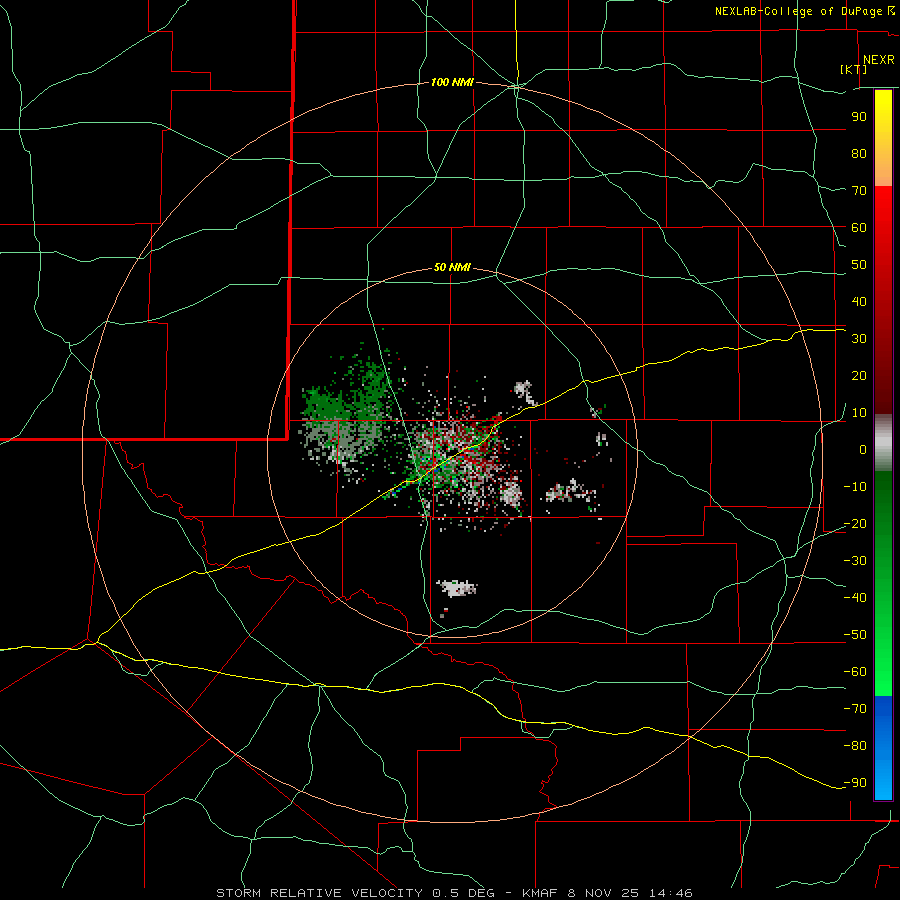The image size is (900, 900).
Task: Click the "100 NMI" range ring label
Action: pos(452,83)
